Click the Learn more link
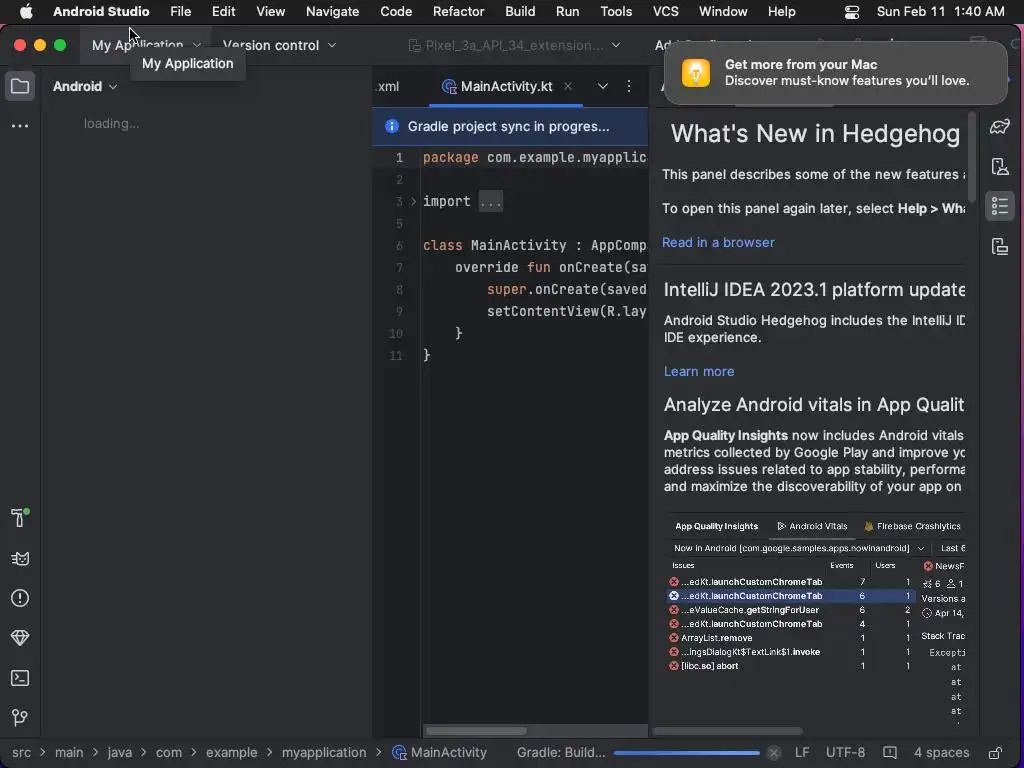 (x=699, y=371)
